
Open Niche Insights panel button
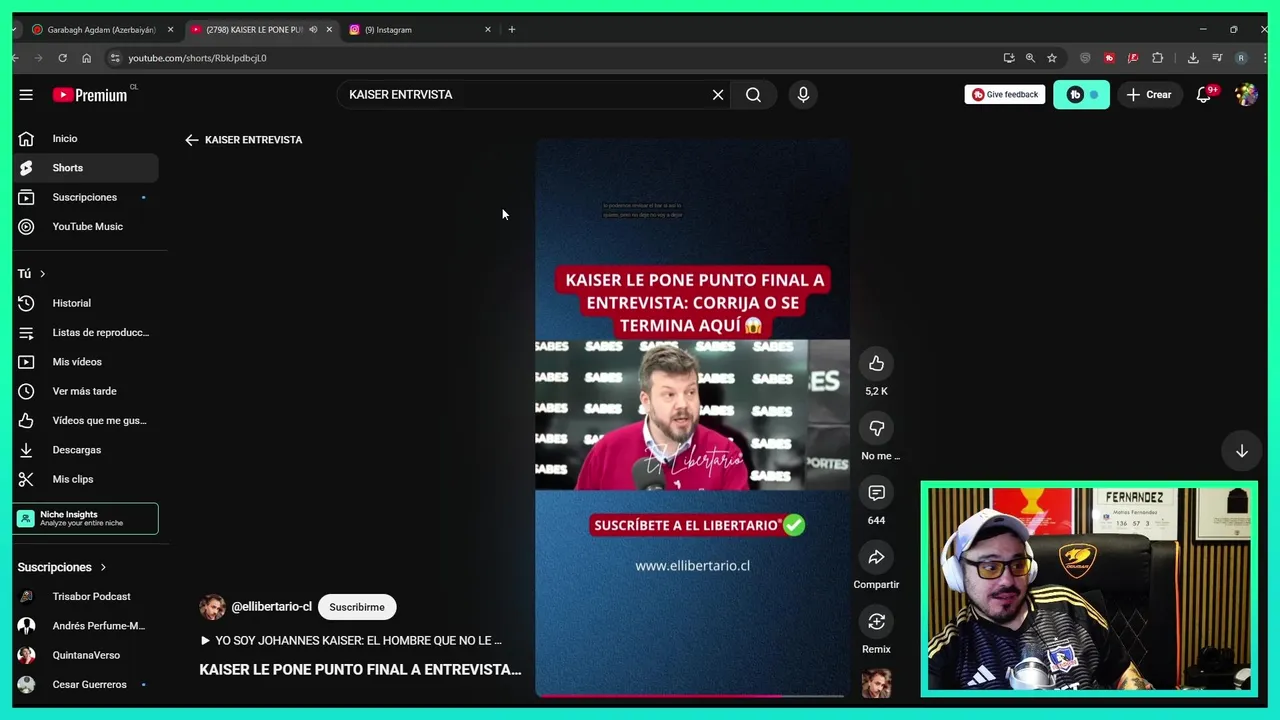pyautogui.click(x=86, y=518)
